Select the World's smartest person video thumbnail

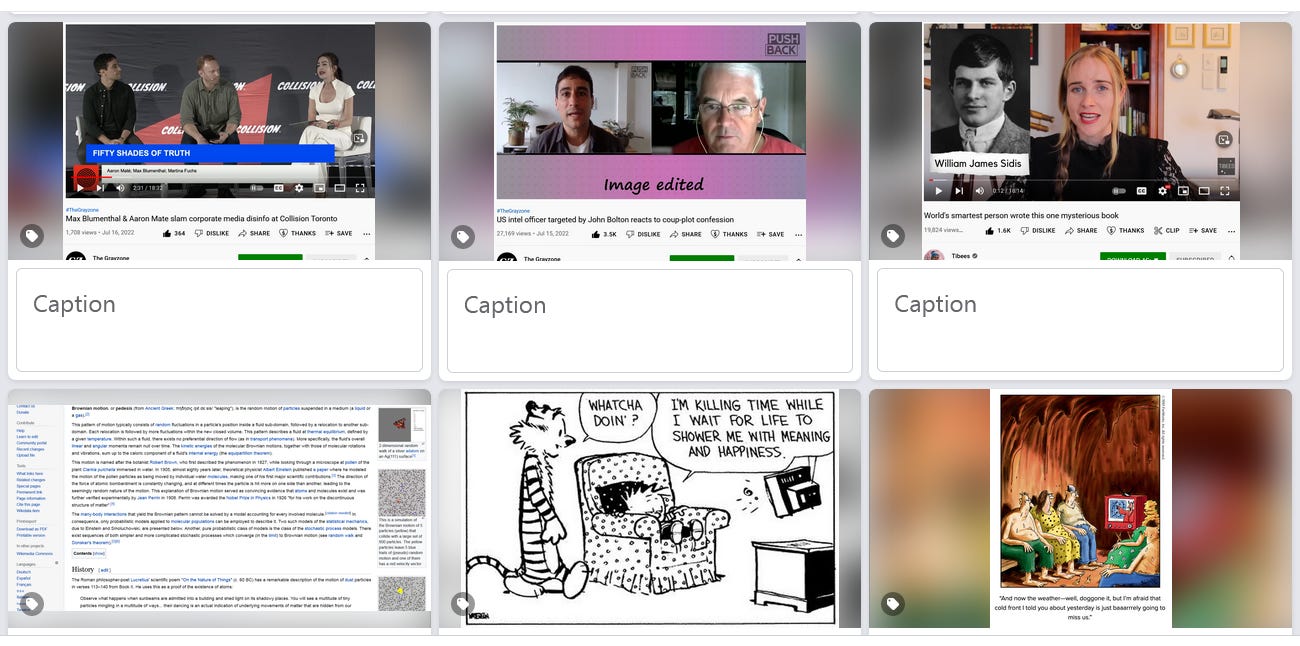pos(1080,141)
